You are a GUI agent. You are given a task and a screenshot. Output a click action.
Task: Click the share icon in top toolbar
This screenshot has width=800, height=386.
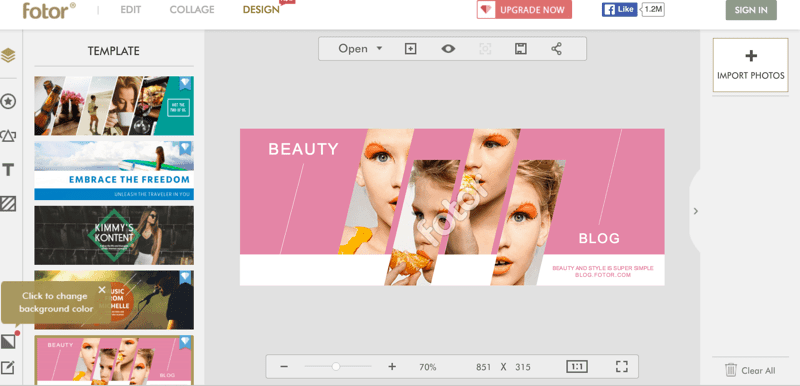[556, 49]
